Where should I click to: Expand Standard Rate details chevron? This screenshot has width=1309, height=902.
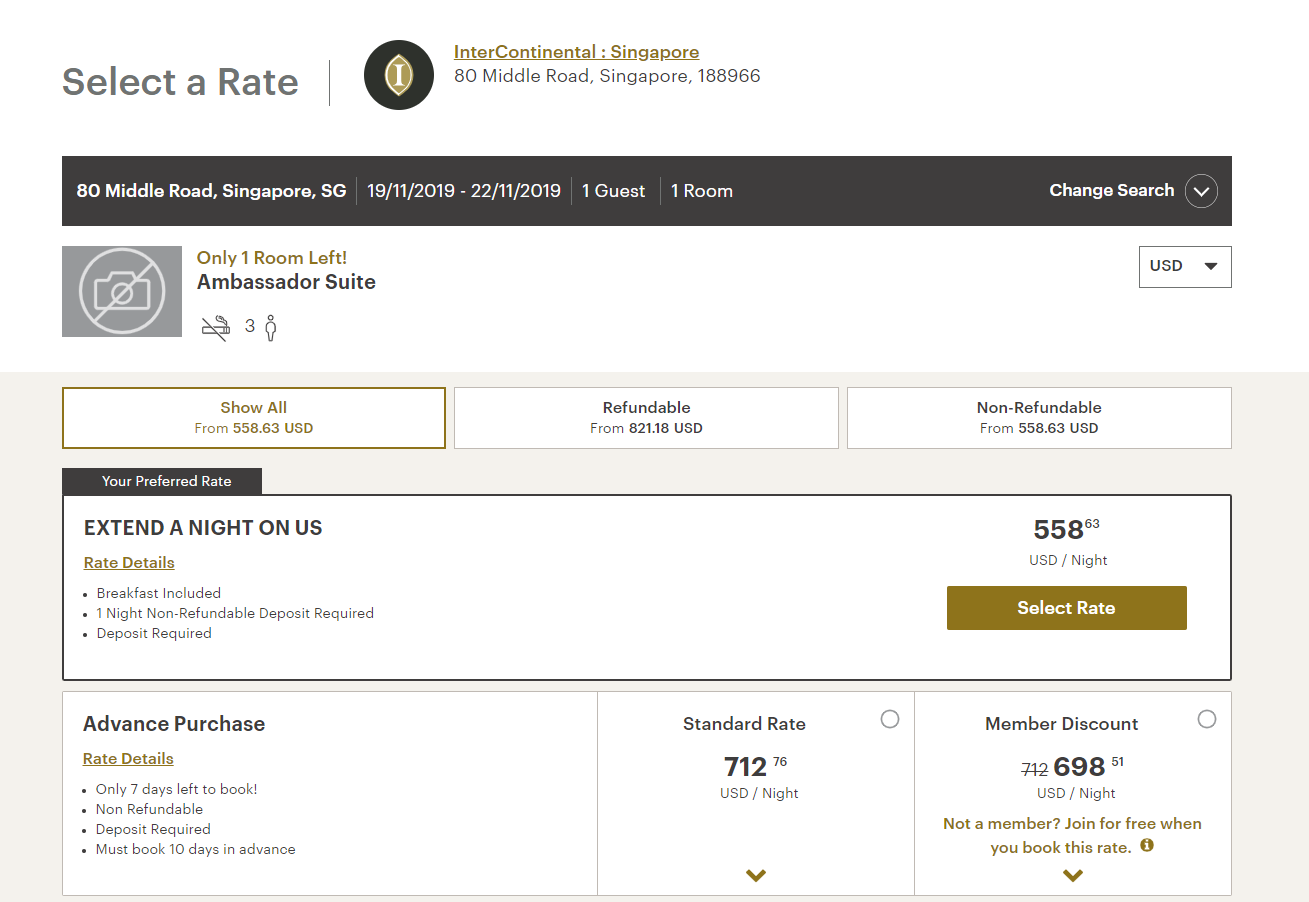(756, 875)
